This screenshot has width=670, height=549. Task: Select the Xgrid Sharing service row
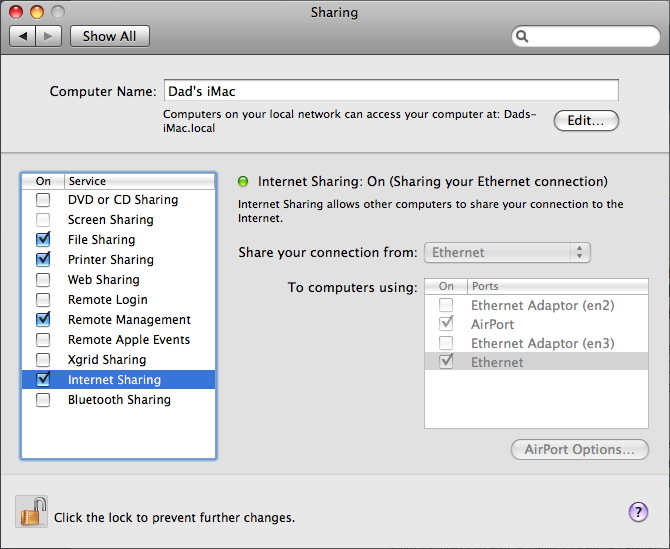point(118,360)
